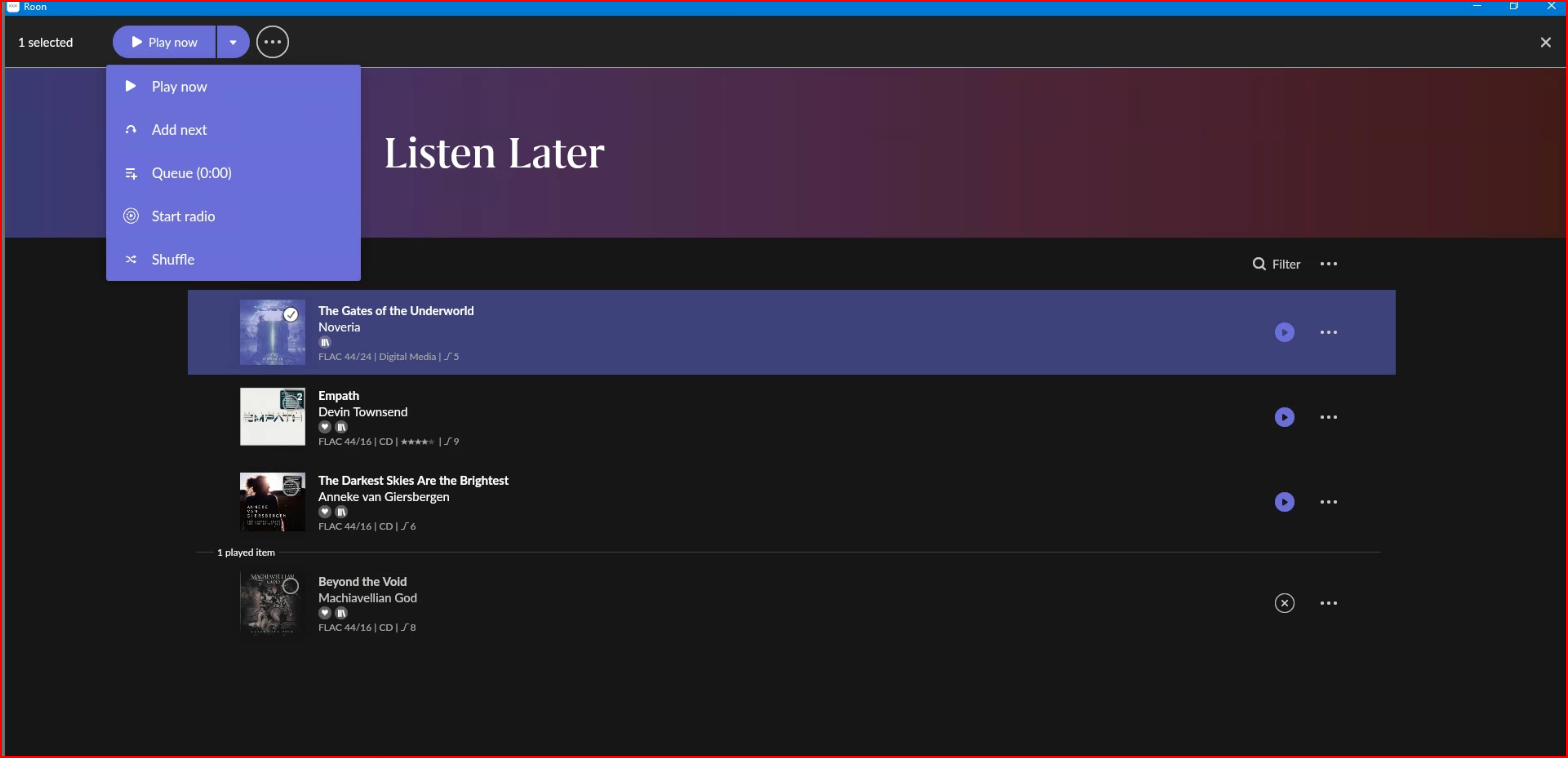
Task: Select Shuffle menu entry
Action: (233, 259)
